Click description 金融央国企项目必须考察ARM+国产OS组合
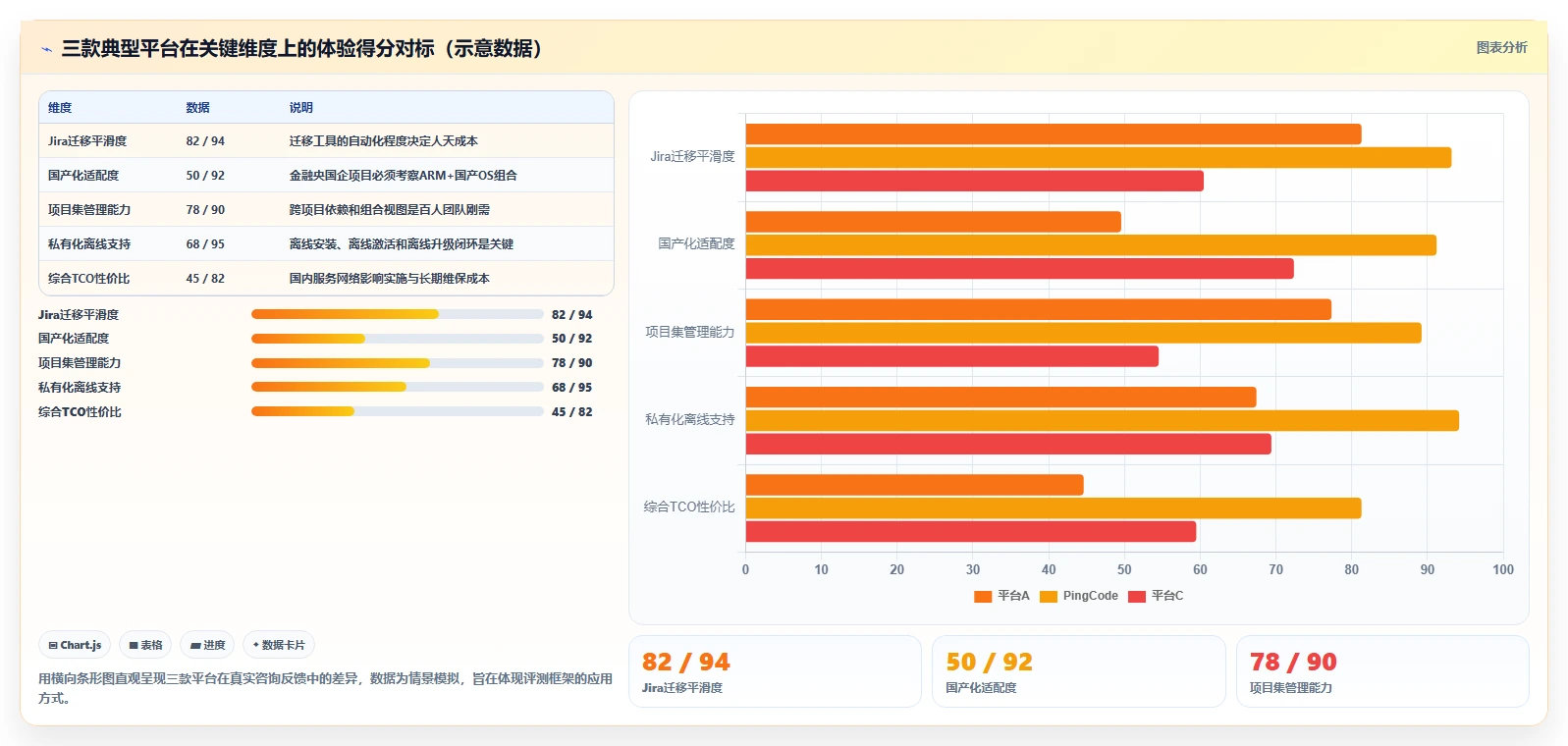Image resolution: width=1568 pixels, height=746 pixels. 404,176
